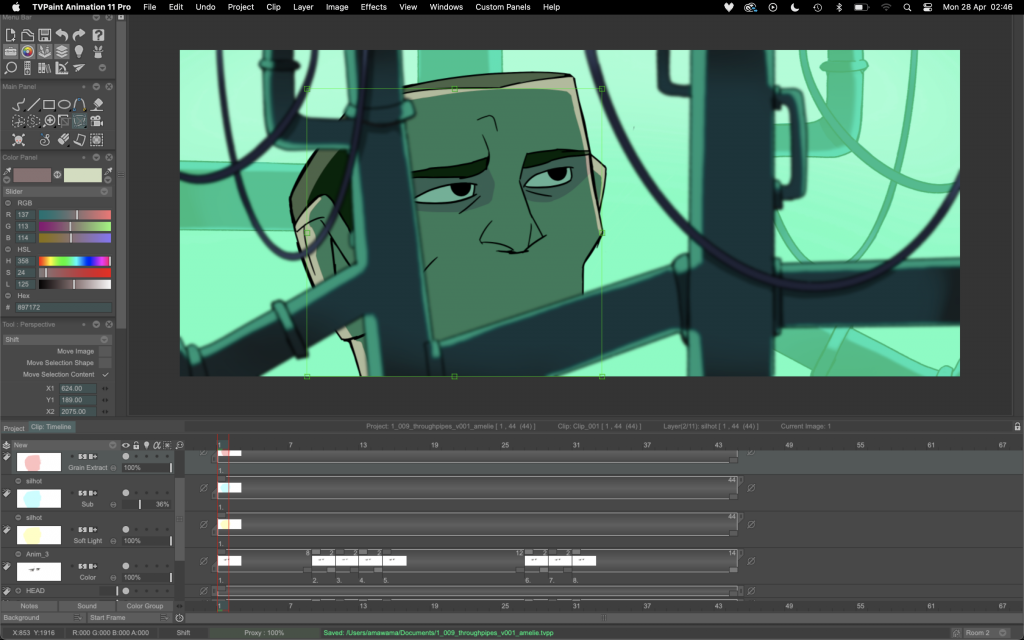Select the Spline curve tool

pyautogui.click(x=79, y=104)
